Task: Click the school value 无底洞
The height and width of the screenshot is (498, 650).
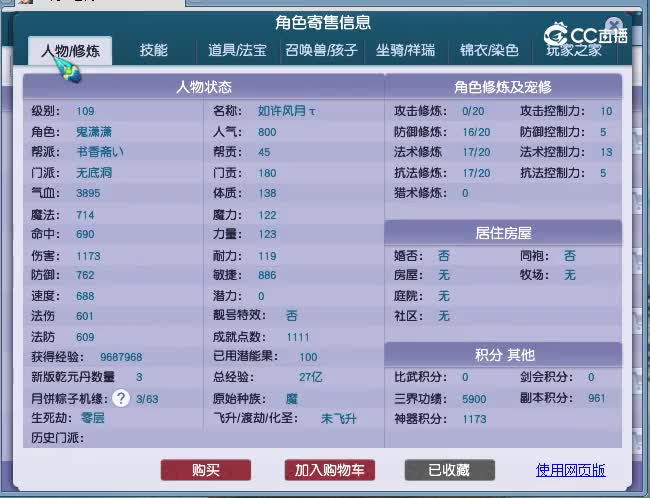Action: pyautogui.click(x=94, y=172)
